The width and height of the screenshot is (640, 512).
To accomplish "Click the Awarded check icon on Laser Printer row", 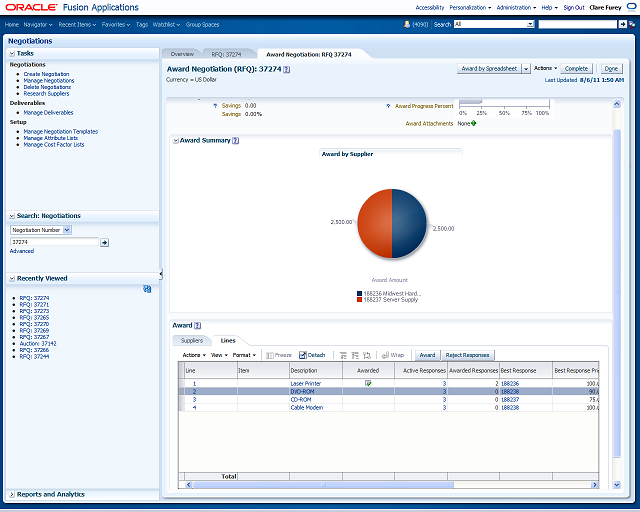I will (368, 383).
